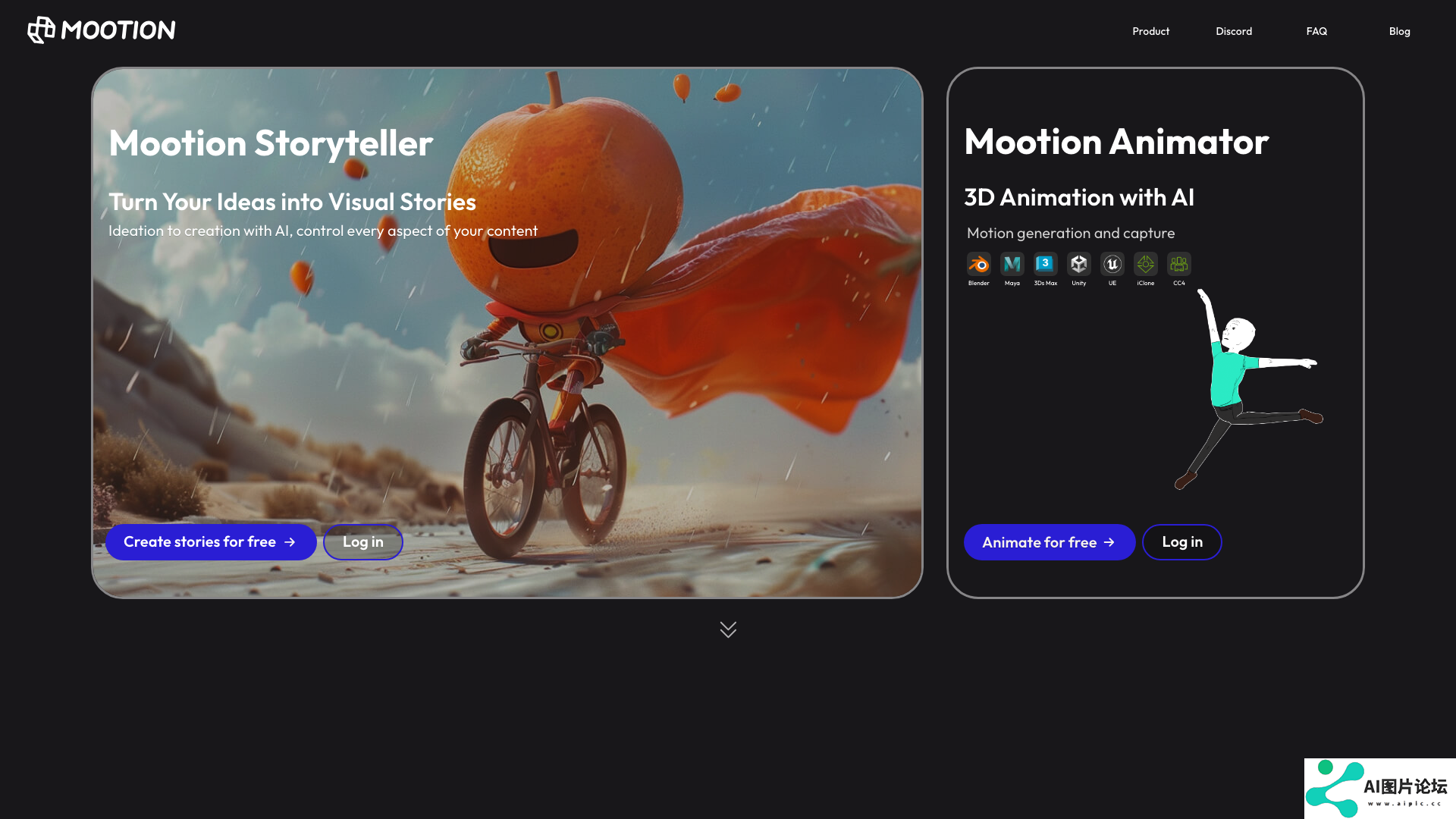Click '3D Animation with AI' text
This screenshot has width=1456, height=819.
click(x=1079, y=197)
